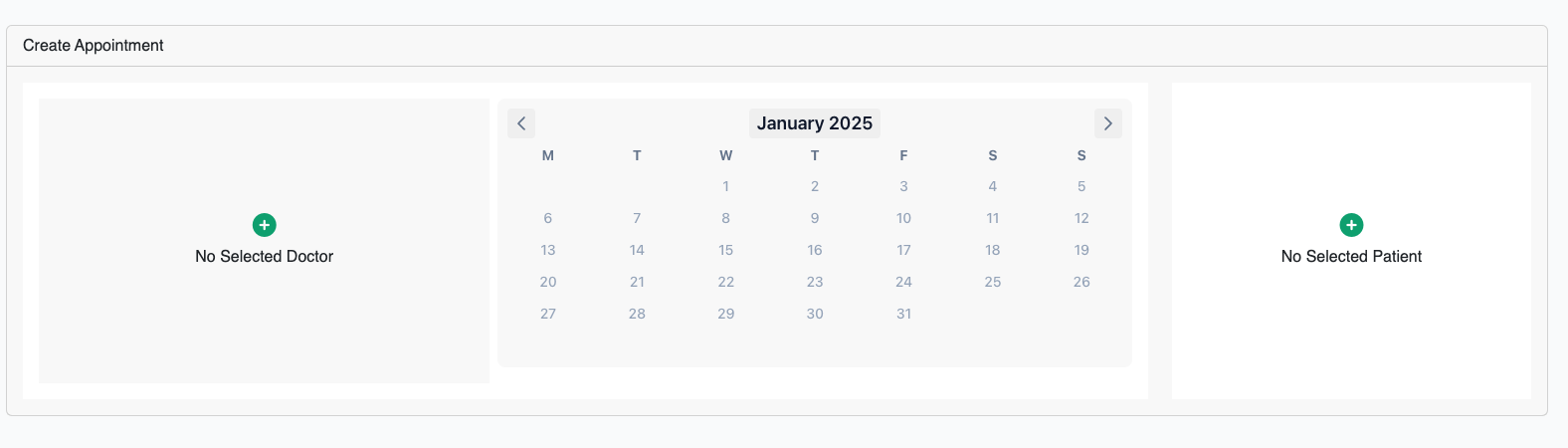Image resolution: width=1568 pixels, height=448 pixels.
Task: Select the date January 10
Action: [903, 218]
